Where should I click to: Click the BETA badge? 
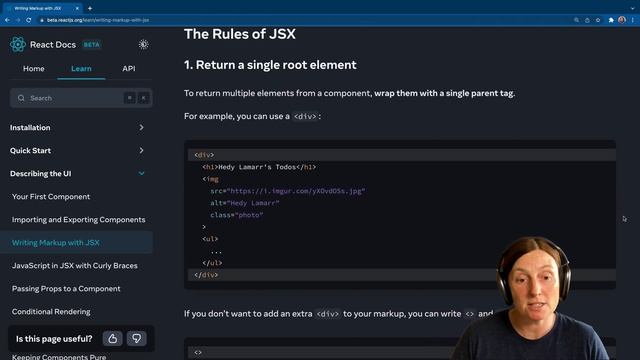pos(91,44)
